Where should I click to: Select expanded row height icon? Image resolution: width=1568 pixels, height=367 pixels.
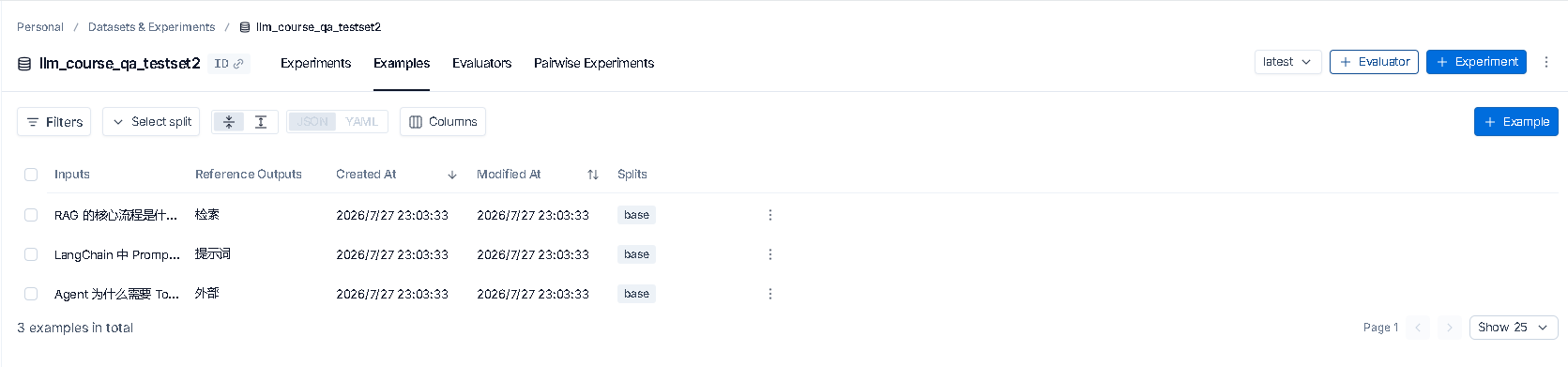(261, 122)
